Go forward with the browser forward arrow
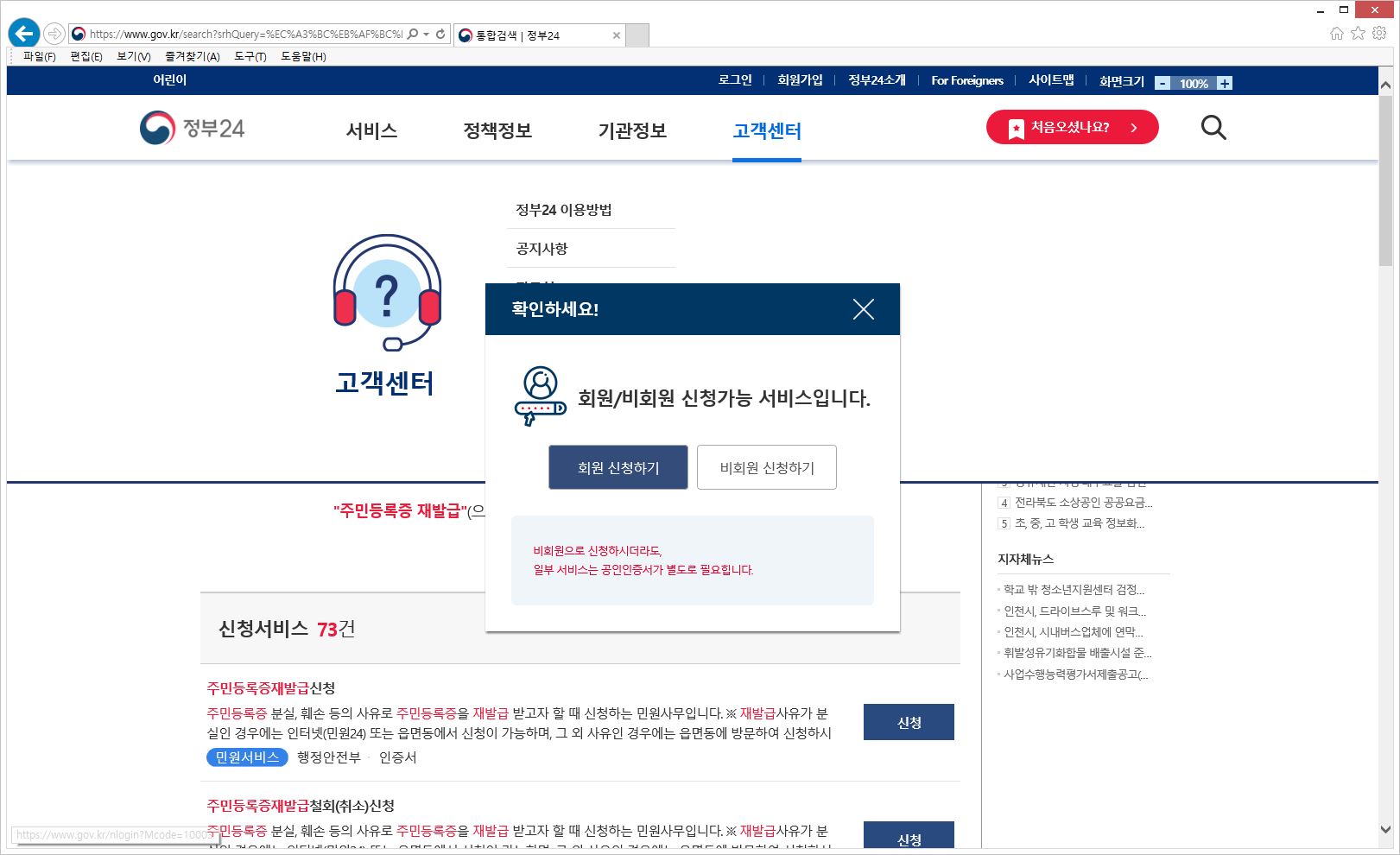 tap(54, 34)
